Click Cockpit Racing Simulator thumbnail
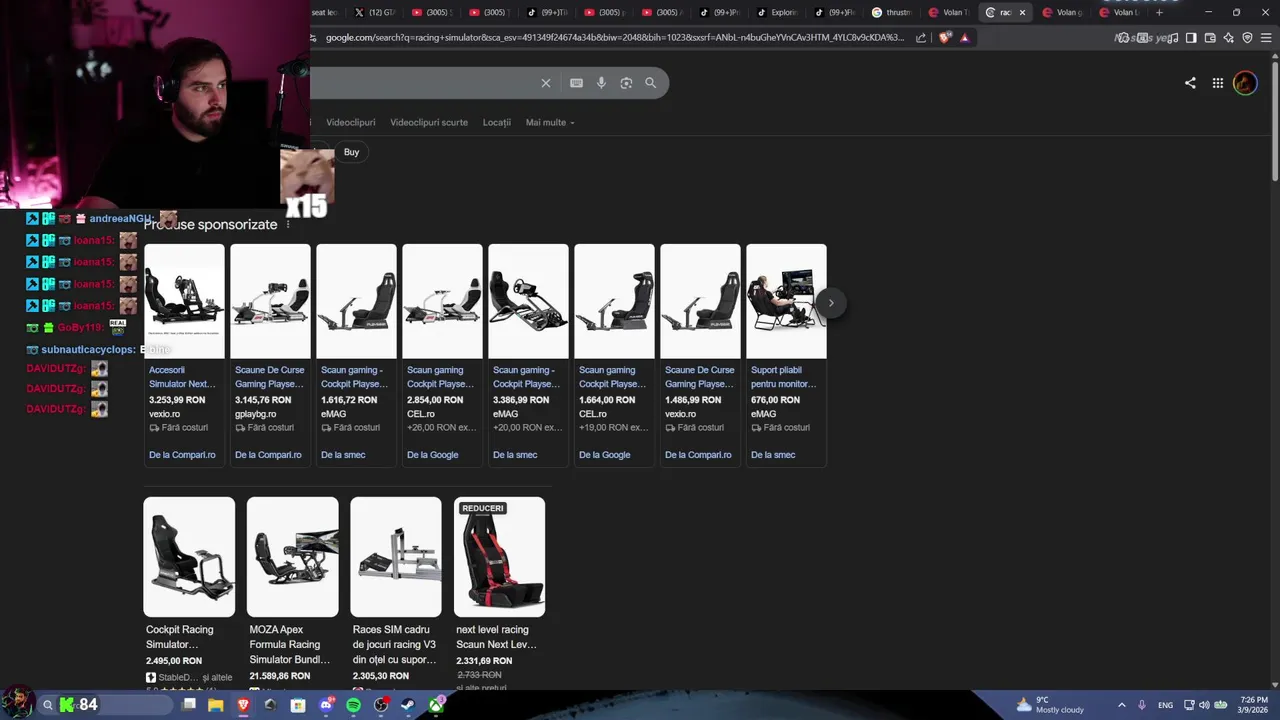The image size is (1280, 720). click(x=189, y=557)
